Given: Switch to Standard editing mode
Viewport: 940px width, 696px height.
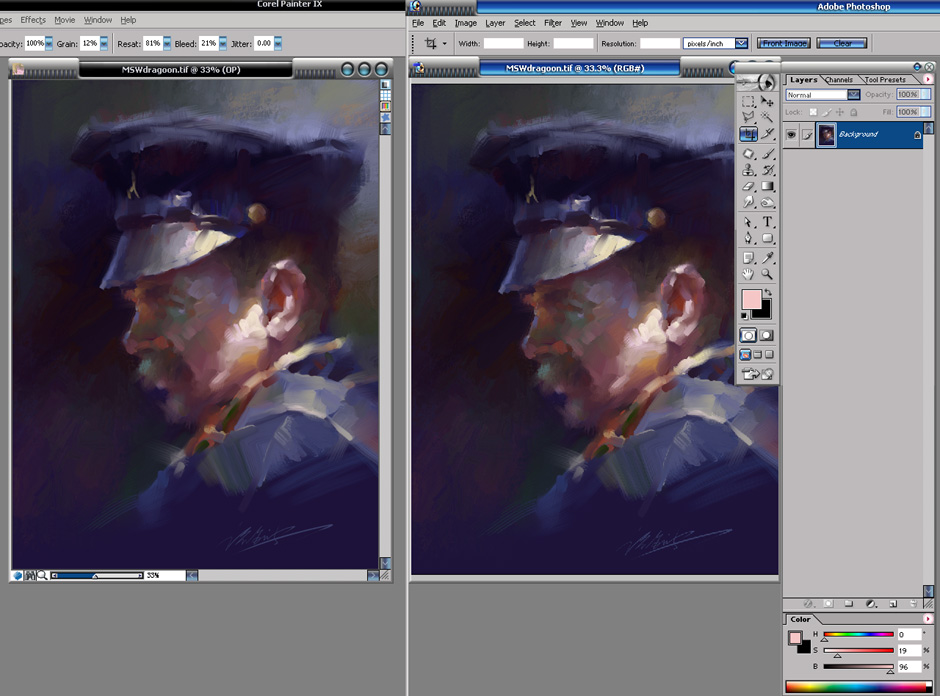Looking at the screenshot, I should (x=748, y=336).
